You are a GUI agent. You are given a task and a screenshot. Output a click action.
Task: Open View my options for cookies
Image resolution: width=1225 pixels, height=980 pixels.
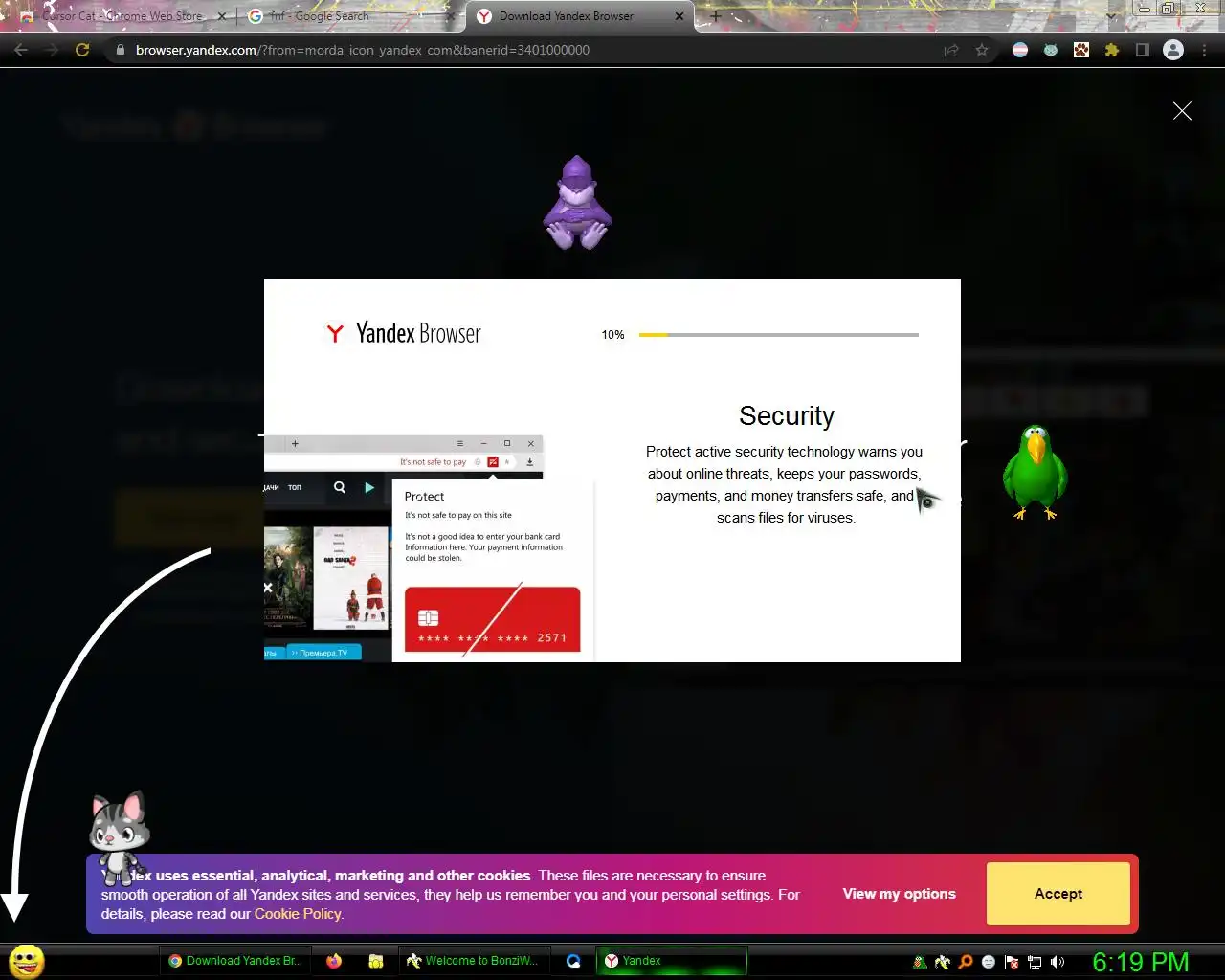[899, 894]
